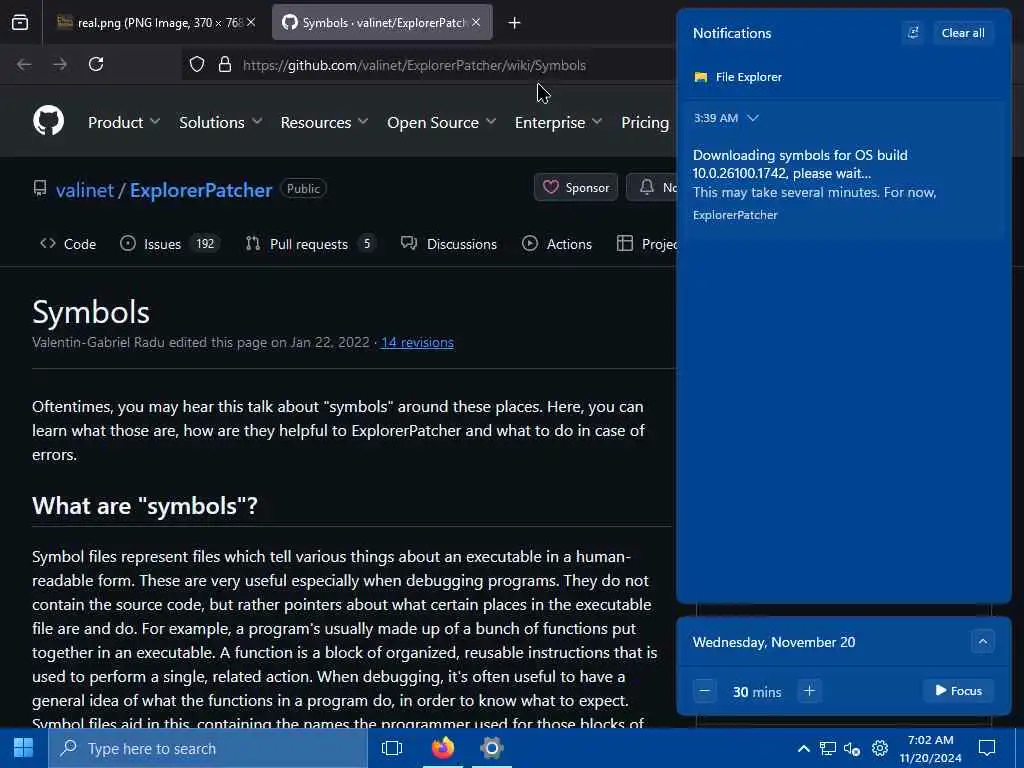Start a Focus session
This screenshot has width=1024, height=768.
tap(958, 691)
